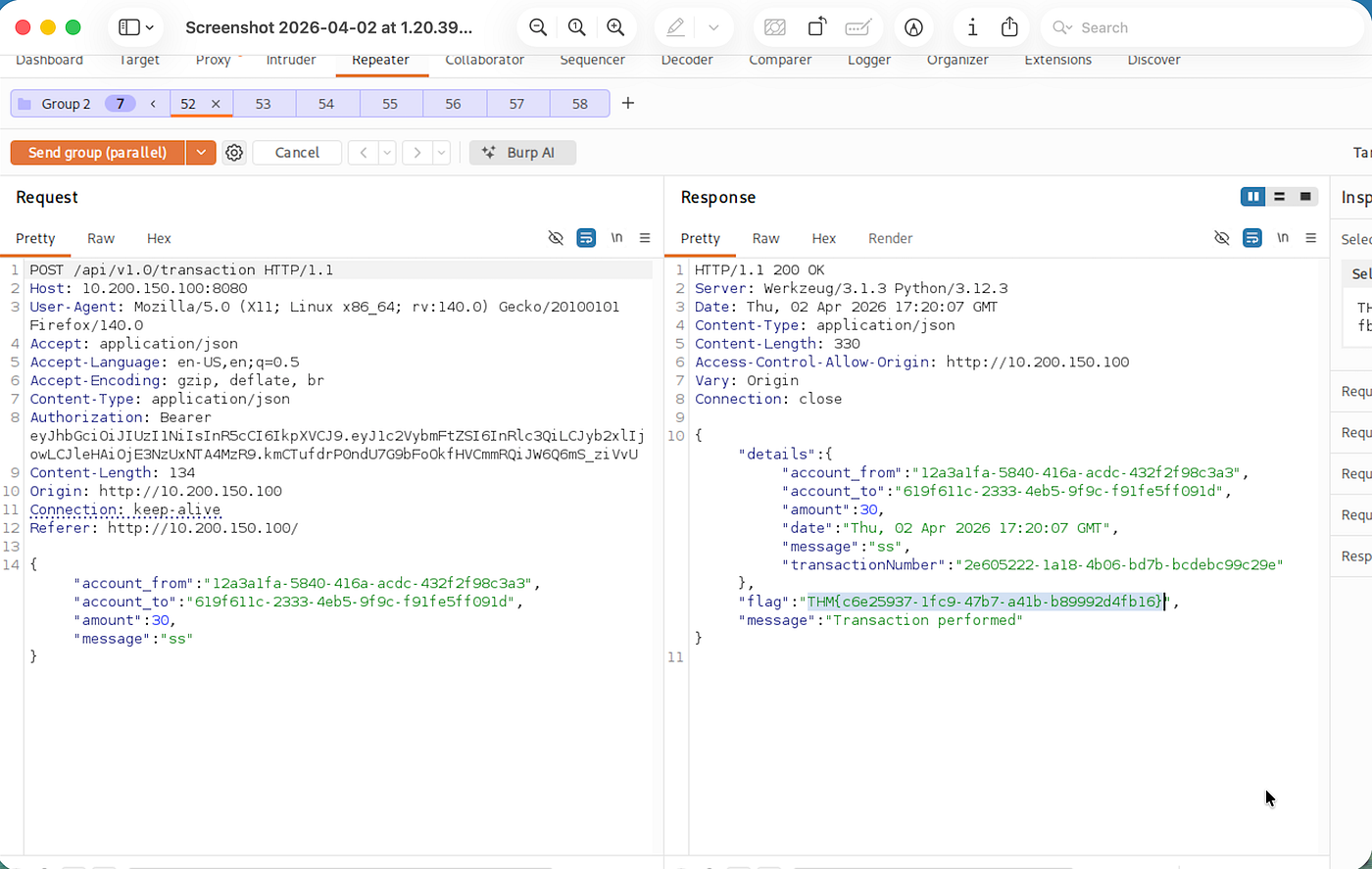This screenshot has height=869, width=1372.
Task: Click the remove background icon in Preview toolbar
Action: [x=774, y=27]
